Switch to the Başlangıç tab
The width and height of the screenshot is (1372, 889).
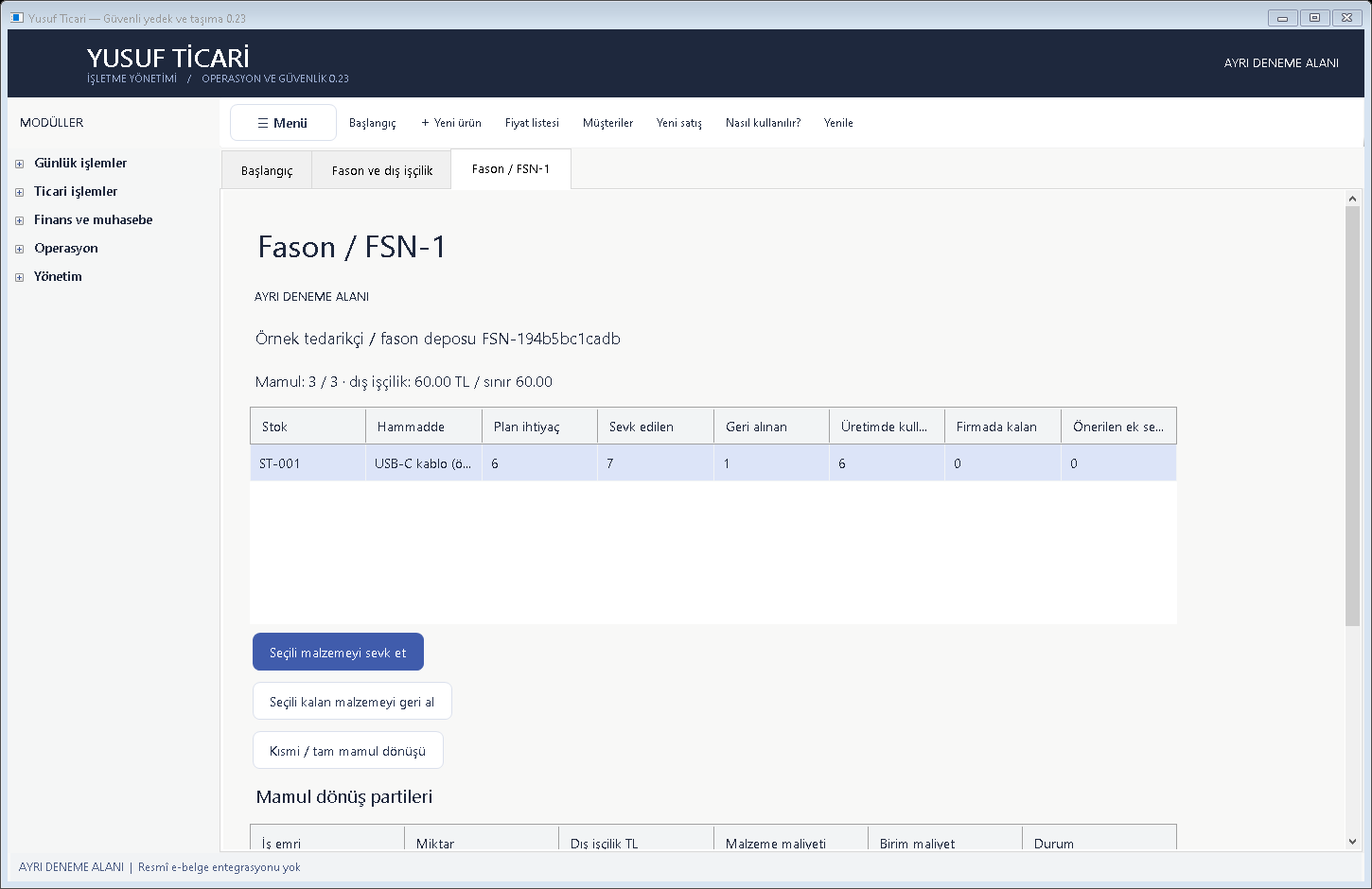tap(267, 170)
